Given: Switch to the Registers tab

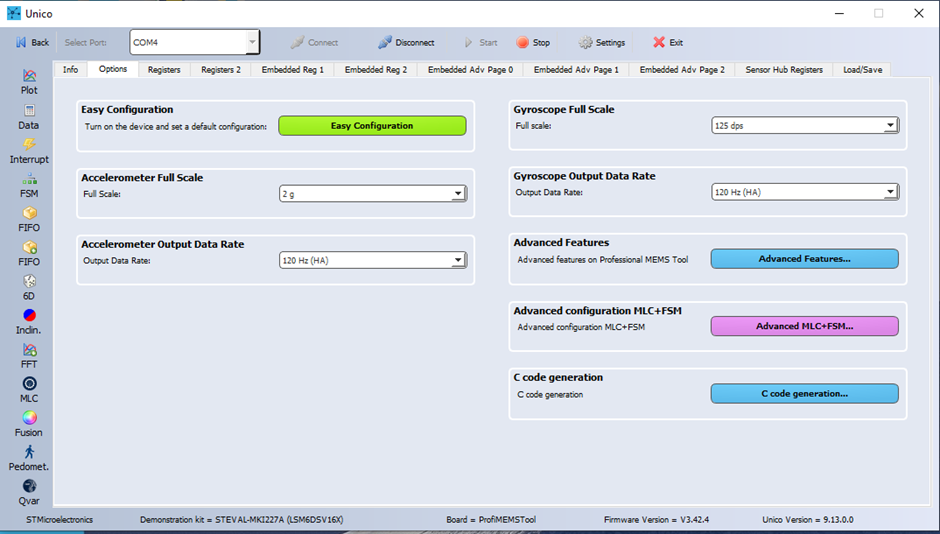Looking at the screenshot, I should pos(164,70).
